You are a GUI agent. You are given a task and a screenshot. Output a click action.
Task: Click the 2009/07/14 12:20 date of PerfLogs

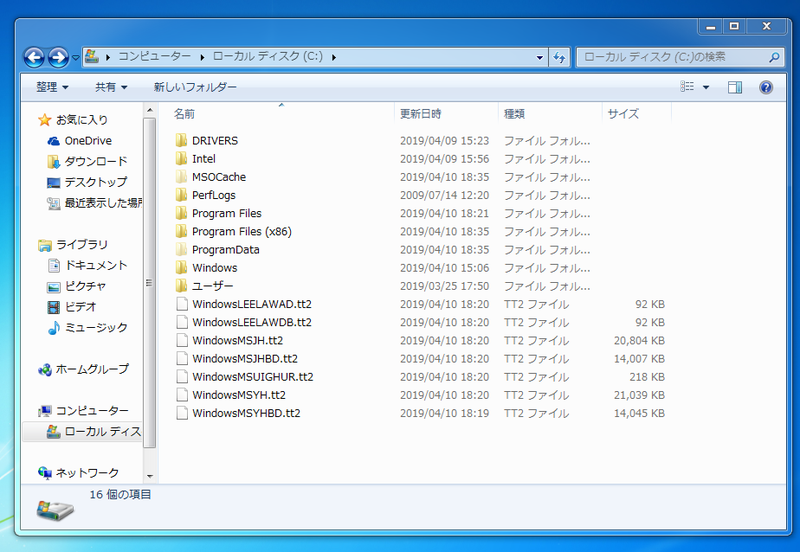(x=444, y=195)
